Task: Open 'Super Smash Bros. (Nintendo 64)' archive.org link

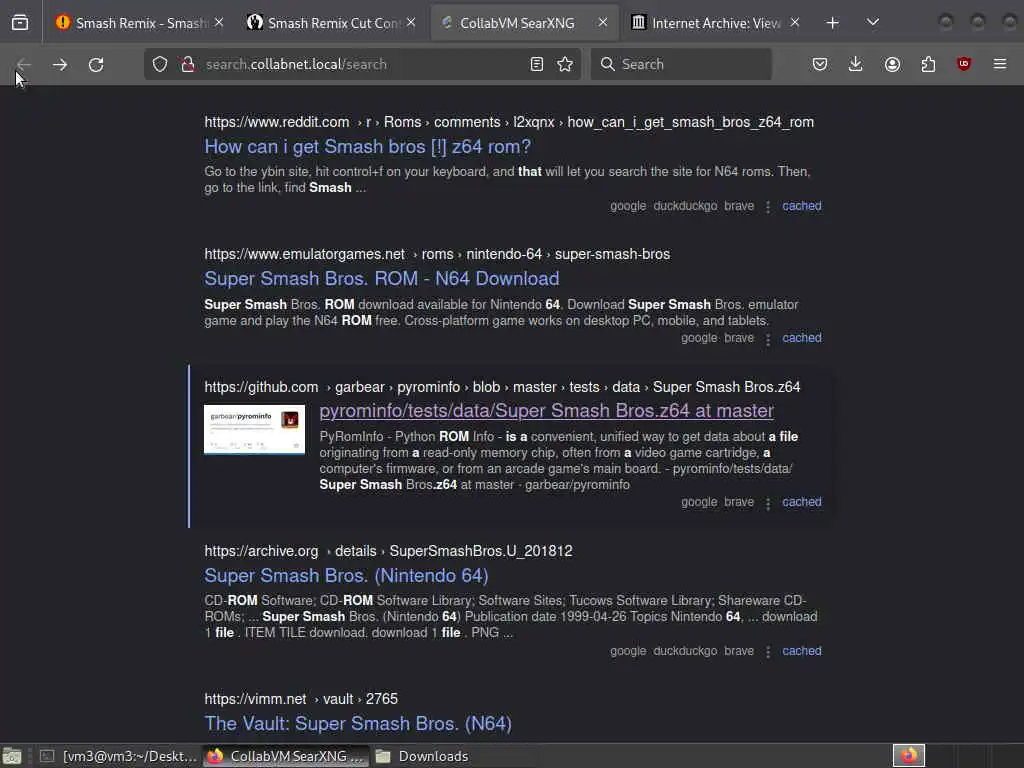Action: pyautogui.click(x=346, y=575)
